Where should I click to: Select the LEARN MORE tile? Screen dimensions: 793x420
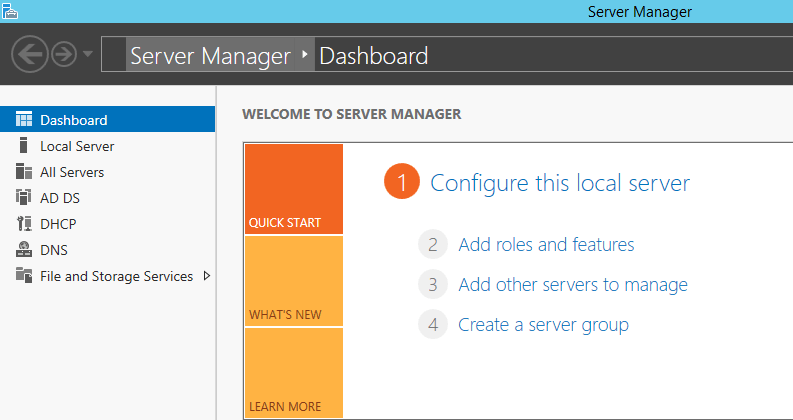pyautogui.click(x=294, y=373)
